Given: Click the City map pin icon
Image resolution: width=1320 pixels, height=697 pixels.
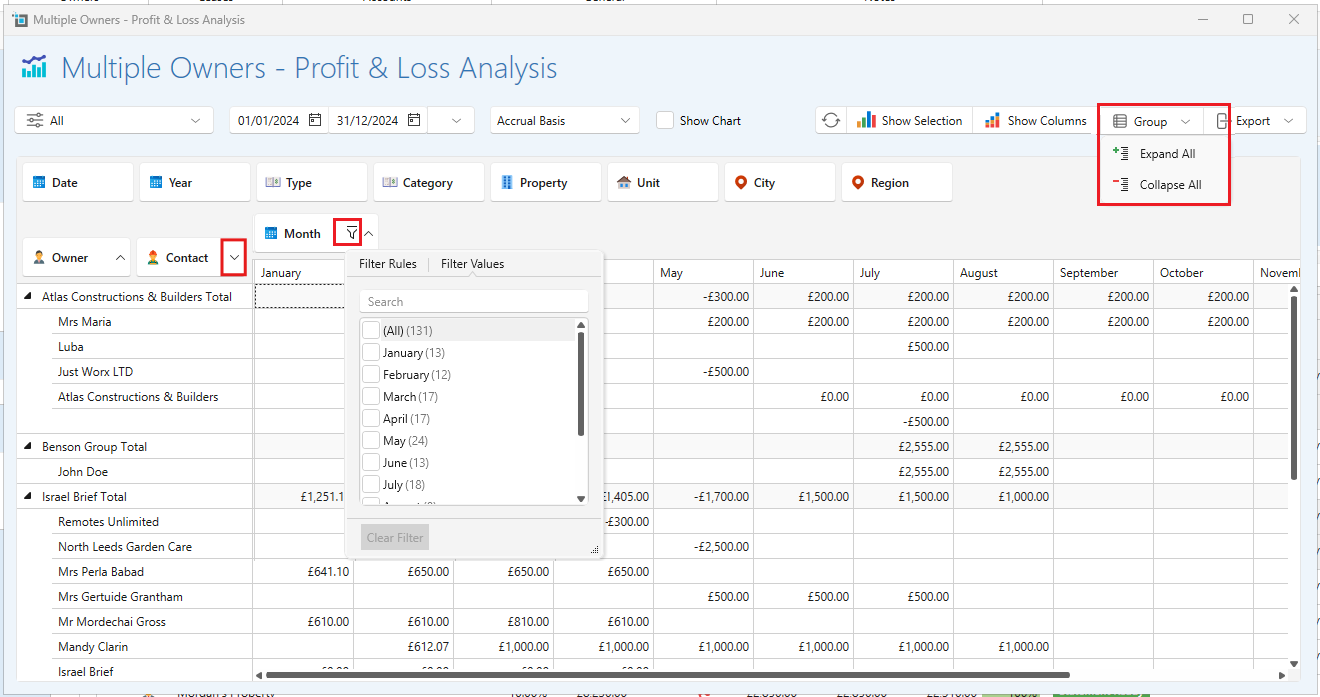Looking at the screenshot, I should [741, 183].
